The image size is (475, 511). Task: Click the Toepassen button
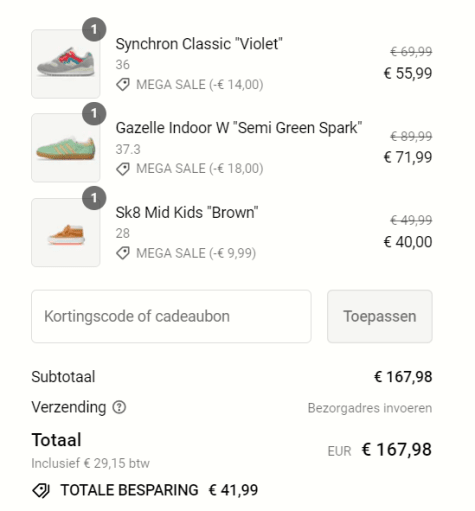point(380,316)
